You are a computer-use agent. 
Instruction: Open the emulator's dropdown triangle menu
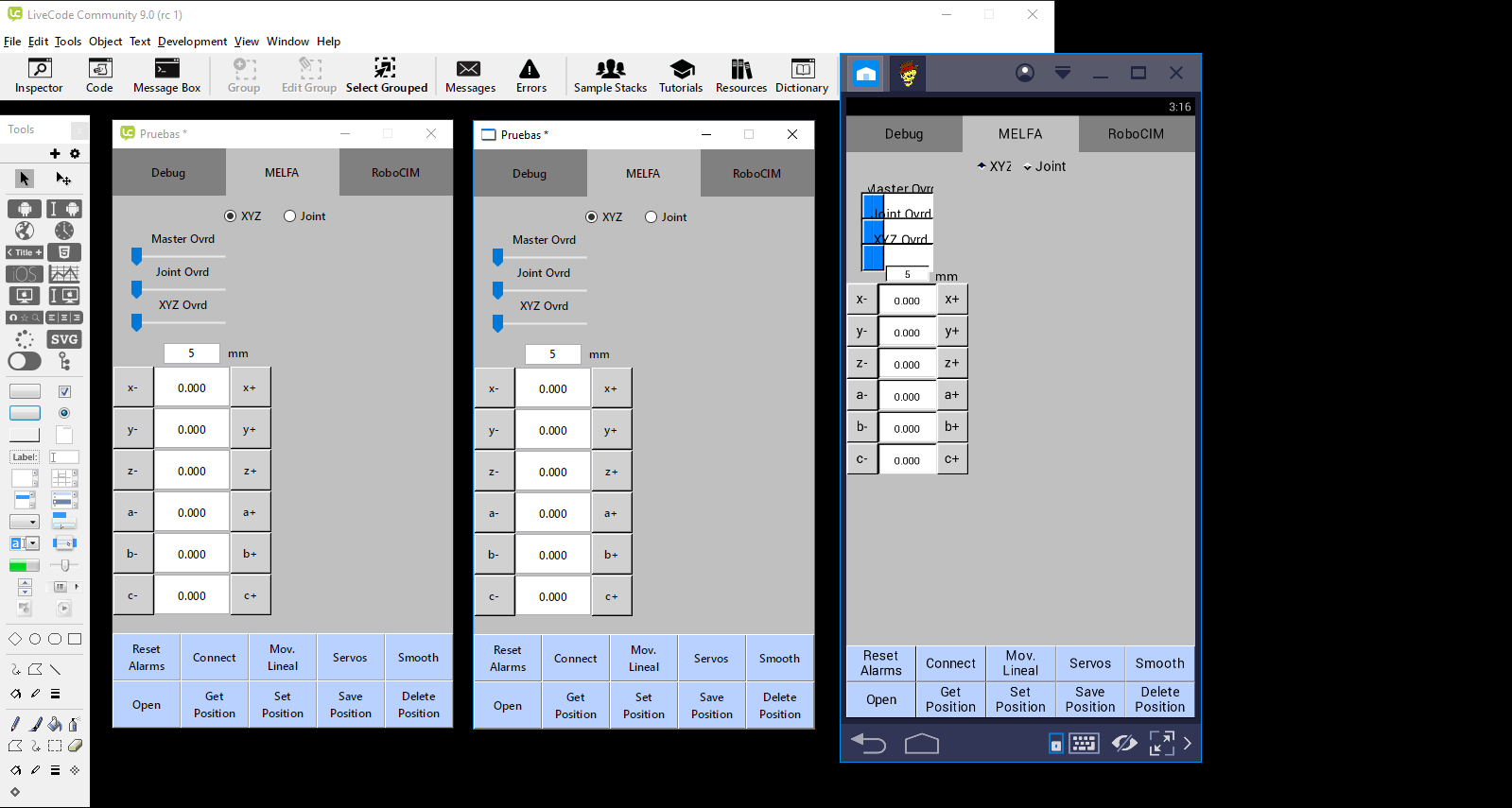(1063, 73)
